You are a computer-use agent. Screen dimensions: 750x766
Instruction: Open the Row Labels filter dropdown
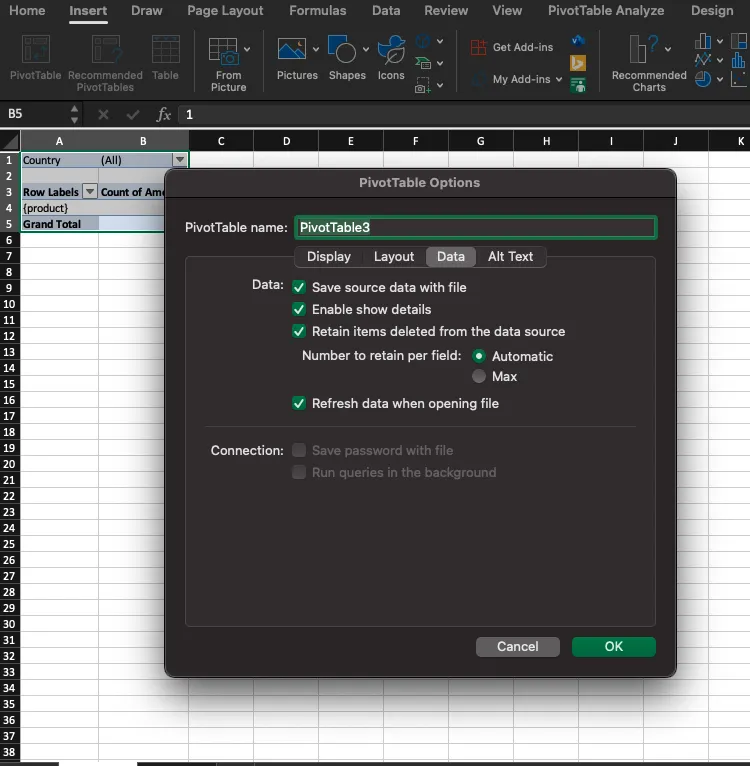(x=90, y=192)
